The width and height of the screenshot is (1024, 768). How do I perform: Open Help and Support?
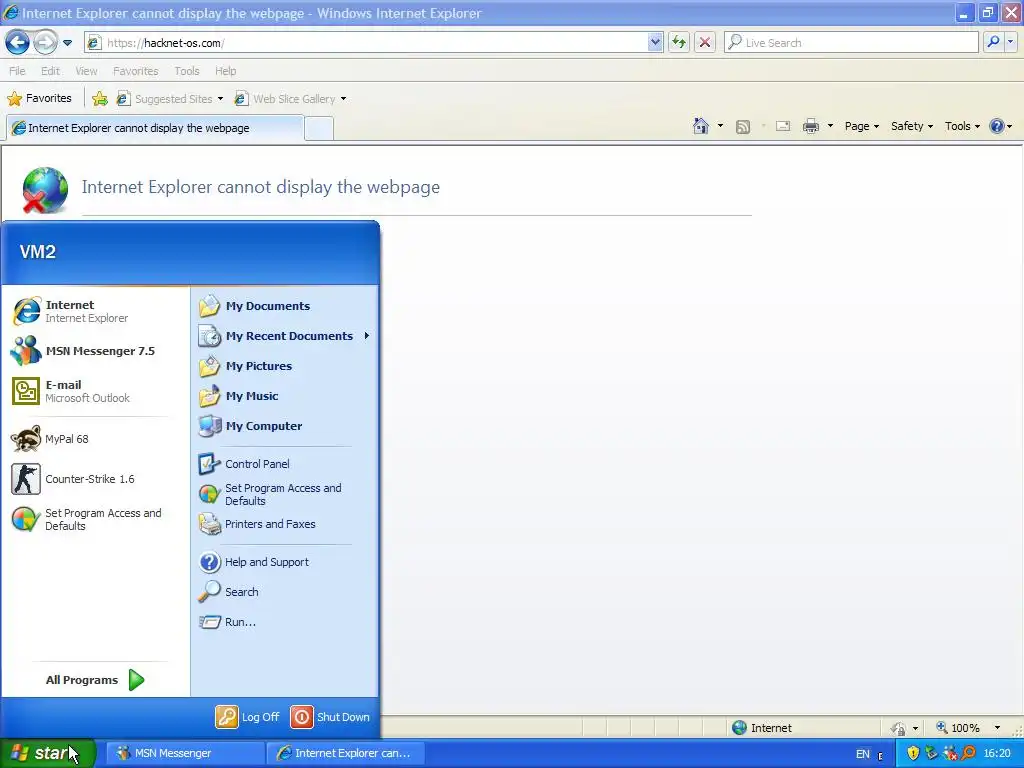285,562
